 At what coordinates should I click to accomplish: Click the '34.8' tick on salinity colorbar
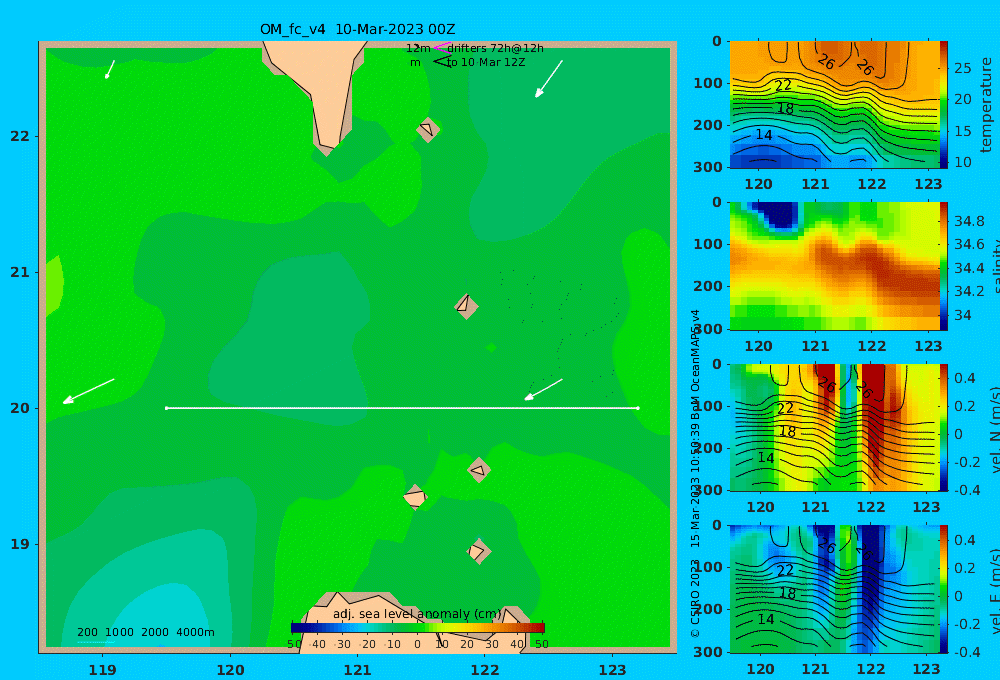tap(969, 221)
